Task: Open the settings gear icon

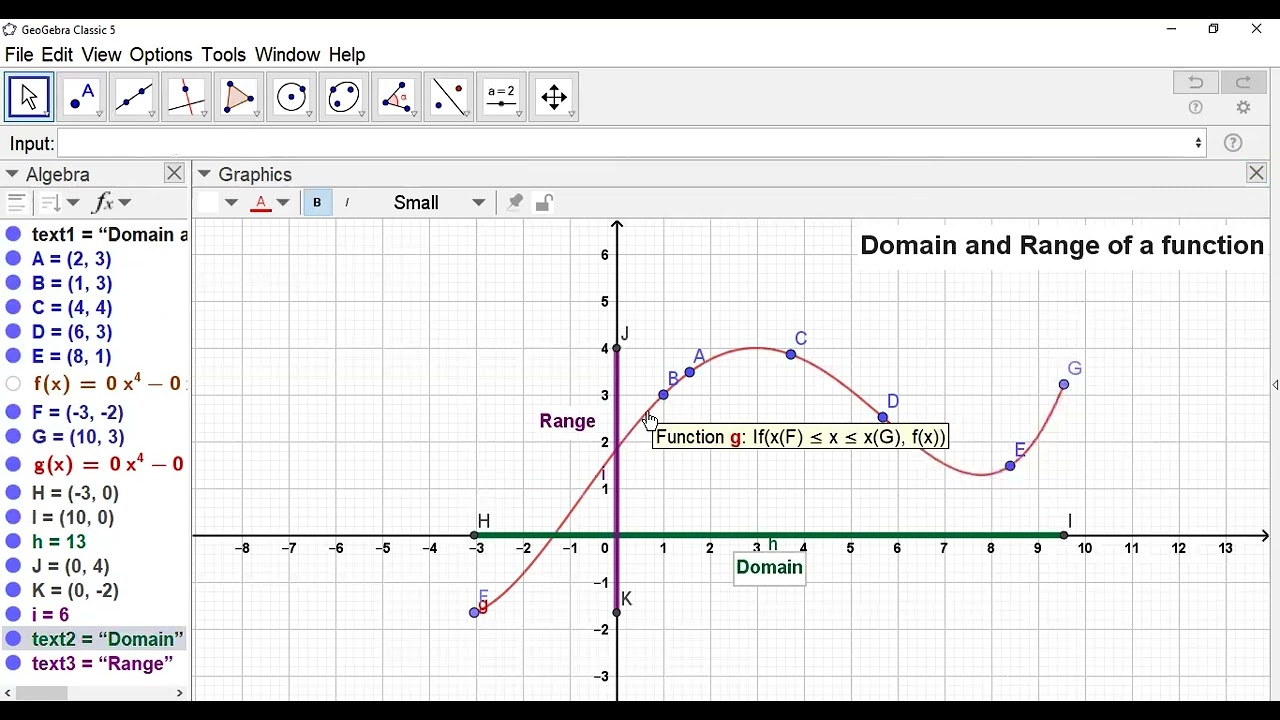Action: click(1243, 108)
